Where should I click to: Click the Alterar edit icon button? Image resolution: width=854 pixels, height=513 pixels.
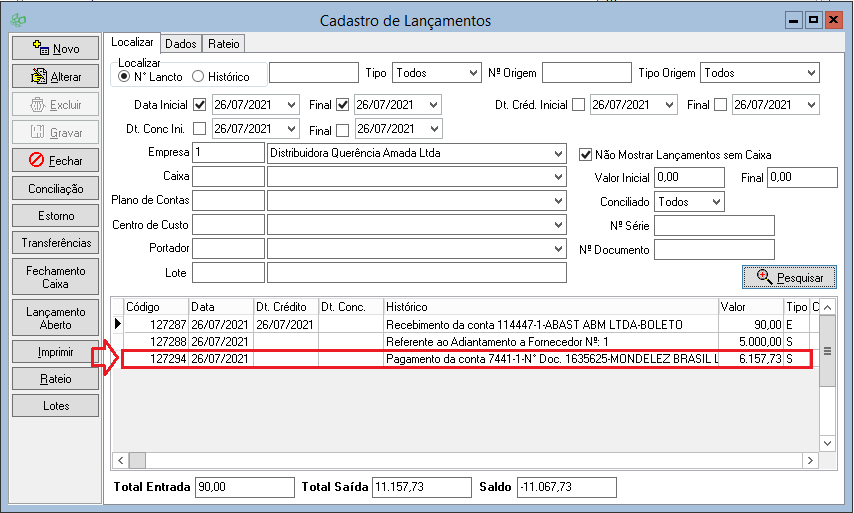click(41, 76)
